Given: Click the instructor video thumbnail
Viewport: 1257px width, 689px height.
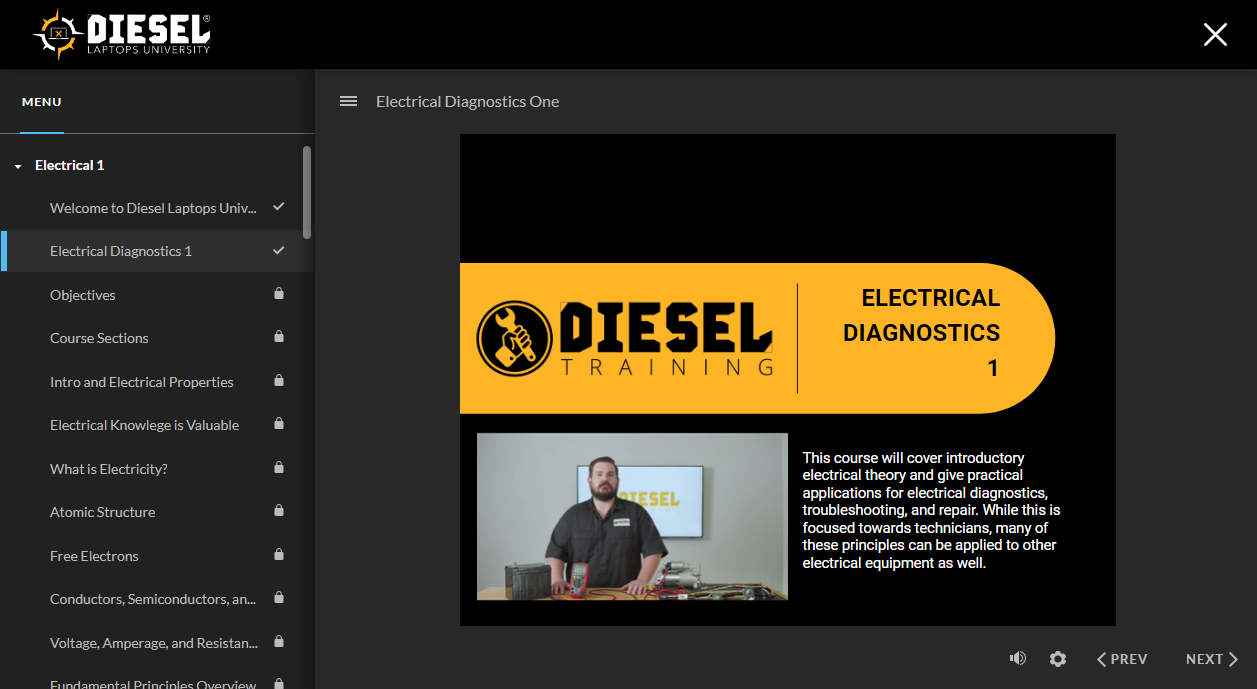Looking at the screenshot, I should pos(632,516).
